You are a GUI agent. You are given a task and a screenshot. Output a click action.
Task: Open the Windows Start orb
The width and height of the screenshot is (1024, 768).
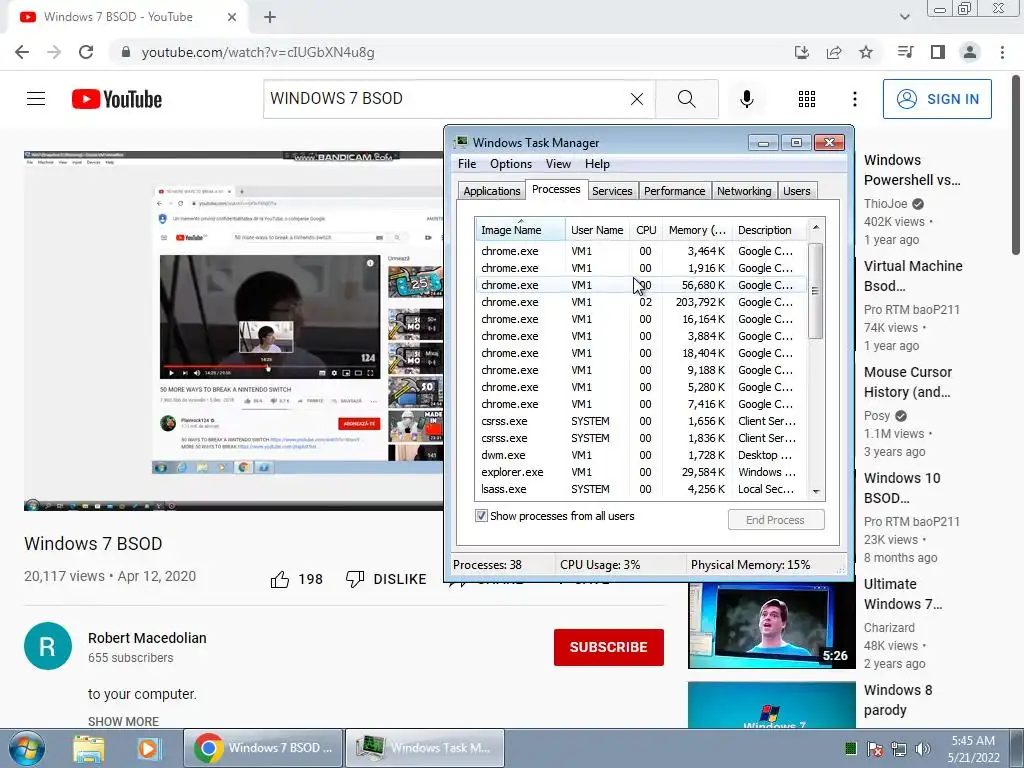click(27, 748)
